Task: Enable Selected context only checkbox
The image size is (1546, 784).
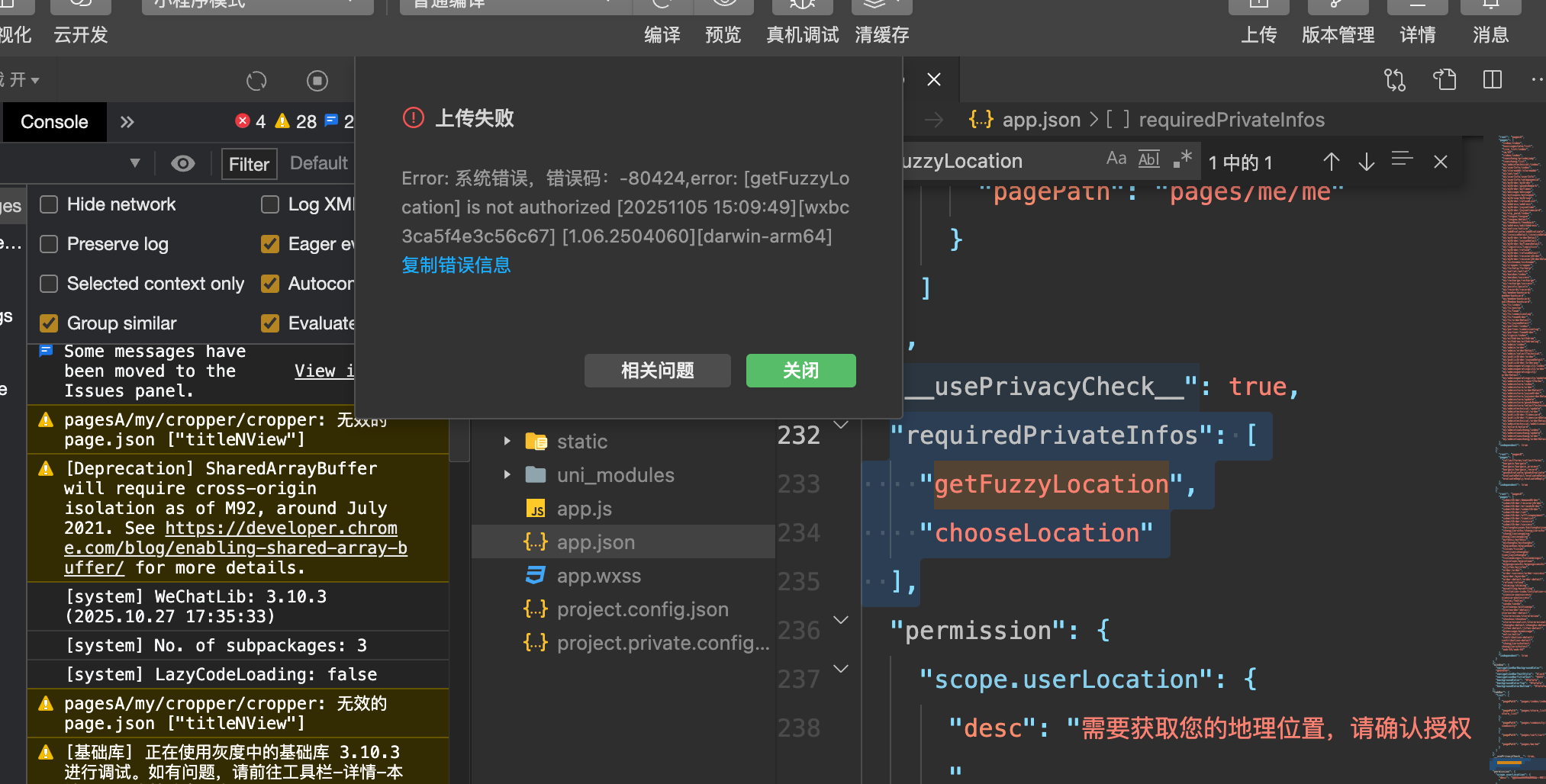Action: point(49,284)
